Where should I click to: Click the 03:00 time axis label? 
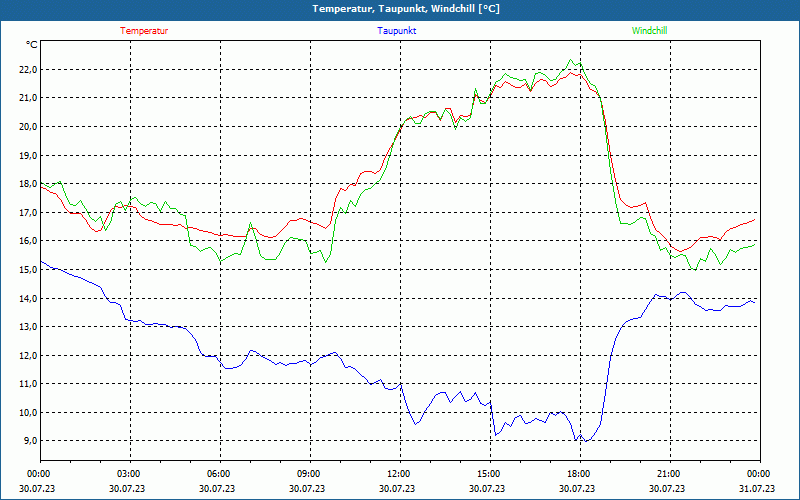[130, 474]
